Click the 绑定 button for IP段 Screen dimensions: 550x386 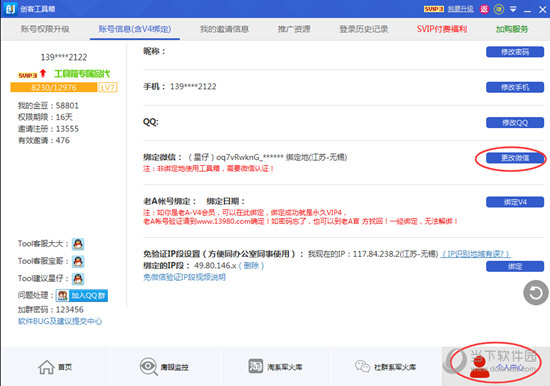(x=515, y=266)
